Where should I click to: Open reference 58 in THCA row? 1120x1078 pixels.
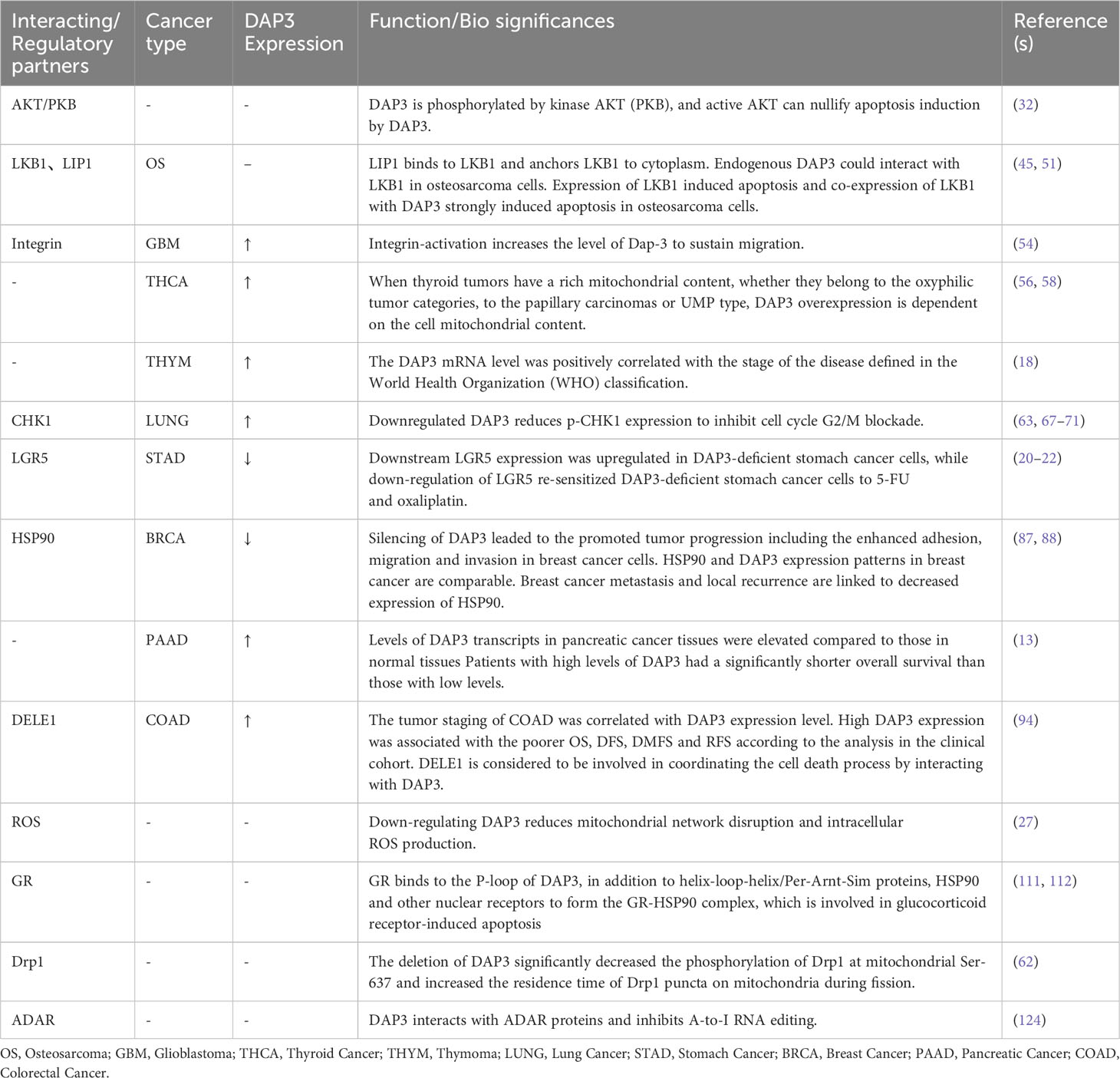tap(1049, 282)
